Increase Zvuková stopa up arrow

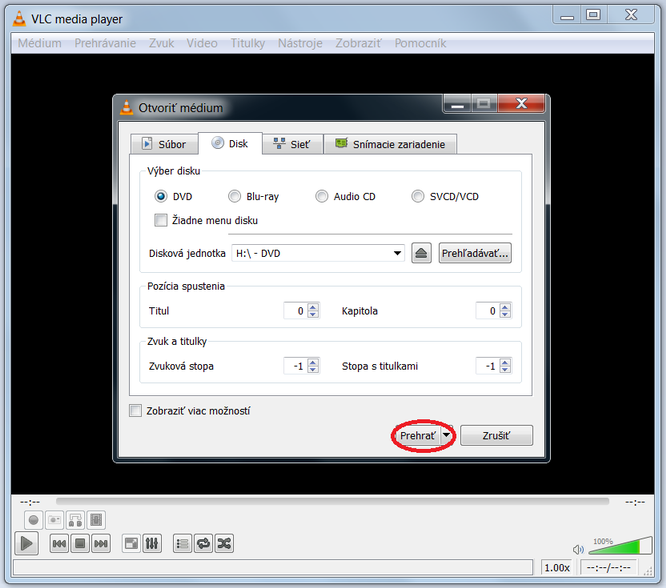[x=313, y=362]
